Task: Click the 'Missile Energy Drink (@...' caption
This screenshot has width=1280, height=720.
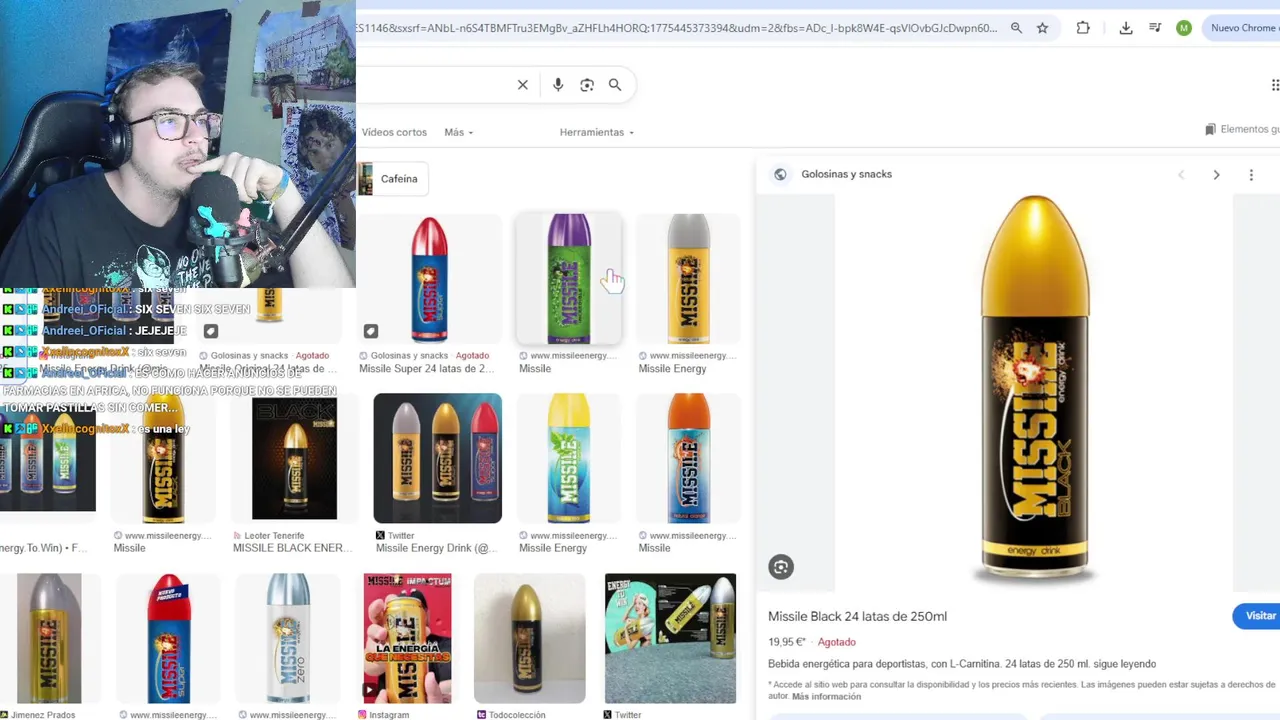Action: coord(436,548)
